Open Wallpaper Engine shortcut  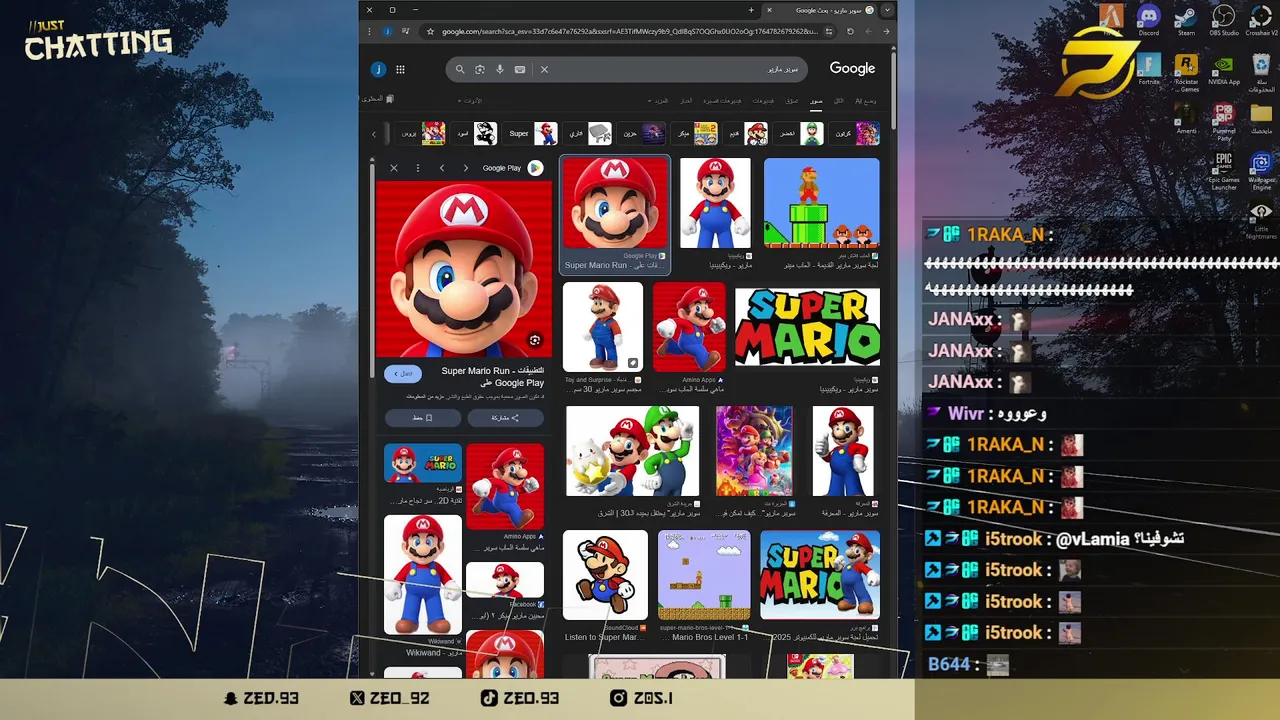coord(1262,171)
